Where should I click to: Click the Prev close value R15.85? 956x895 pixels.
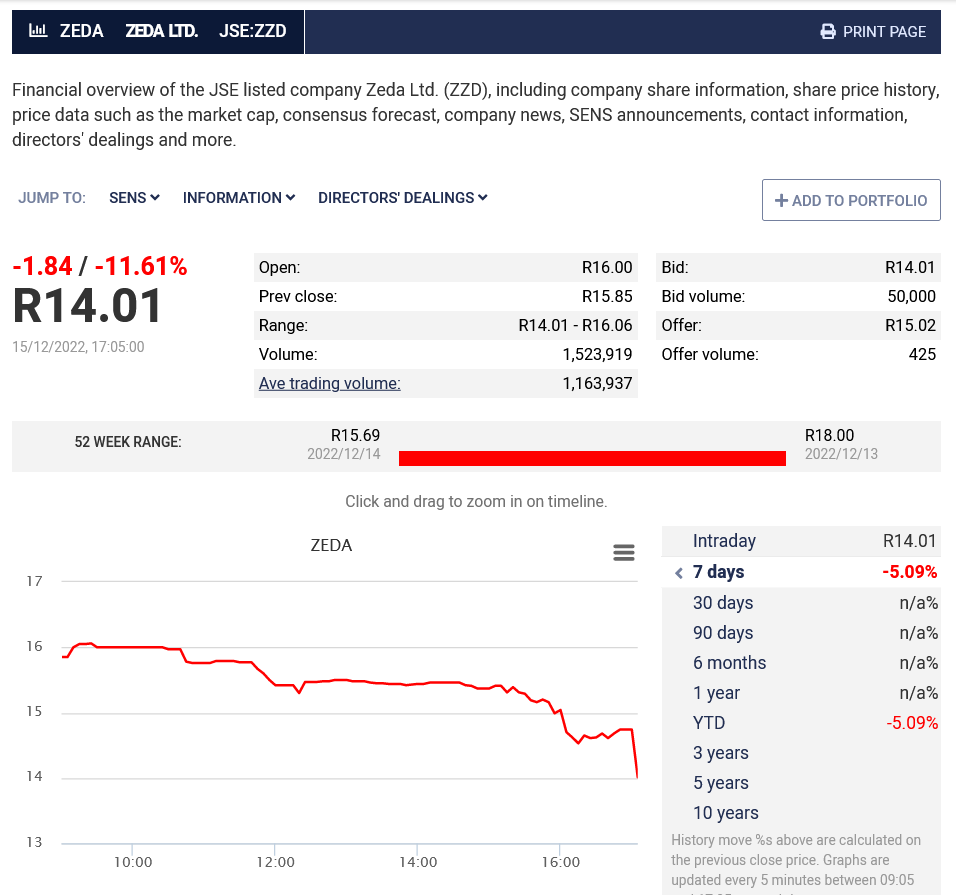pos(607,296)
